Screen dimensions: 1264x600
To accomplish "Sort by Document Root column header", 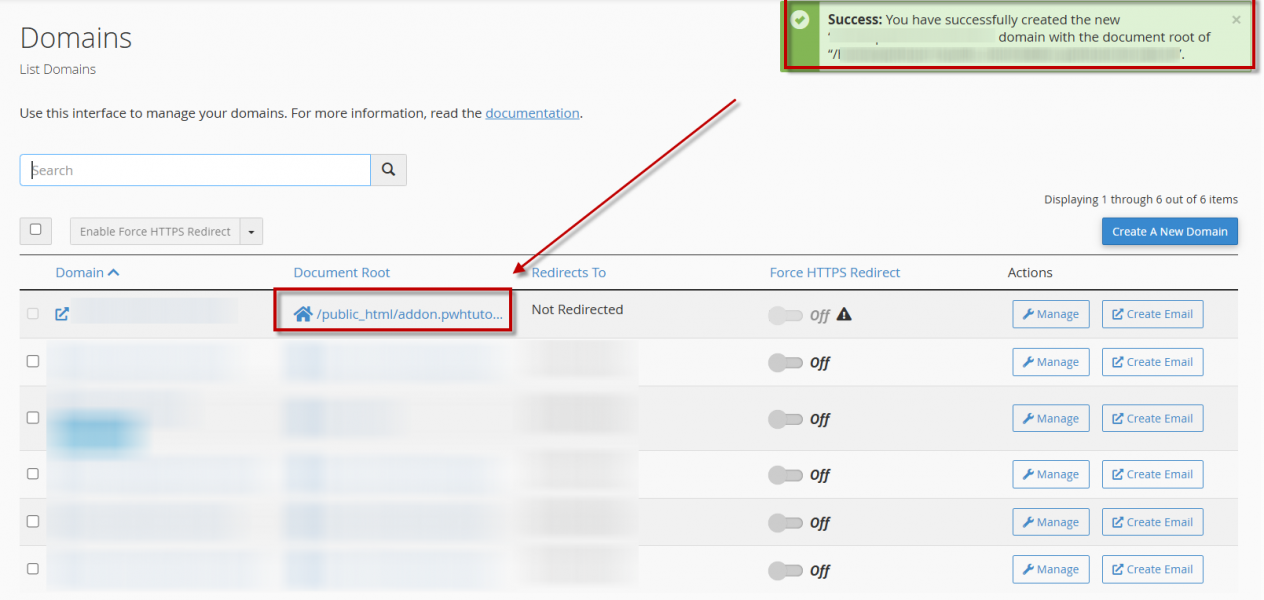I will pos(341,272).
